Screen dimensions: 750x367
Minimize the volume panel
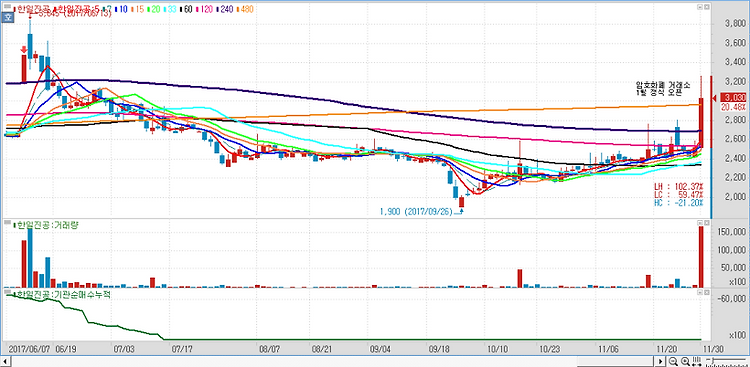click(x=699, y=223)
